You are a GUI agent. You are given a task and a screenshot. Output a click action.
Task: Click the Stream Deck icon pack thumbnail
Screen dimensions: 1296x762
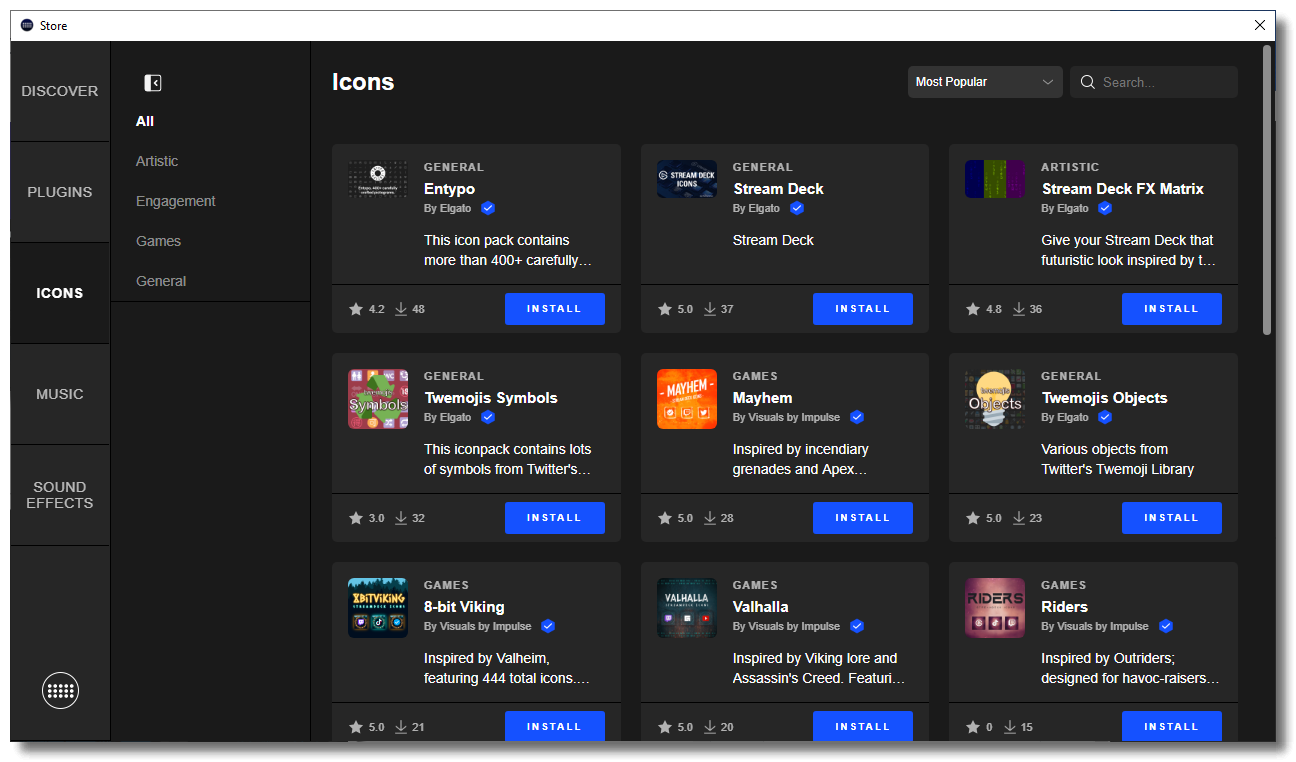[x=687, y=179]
